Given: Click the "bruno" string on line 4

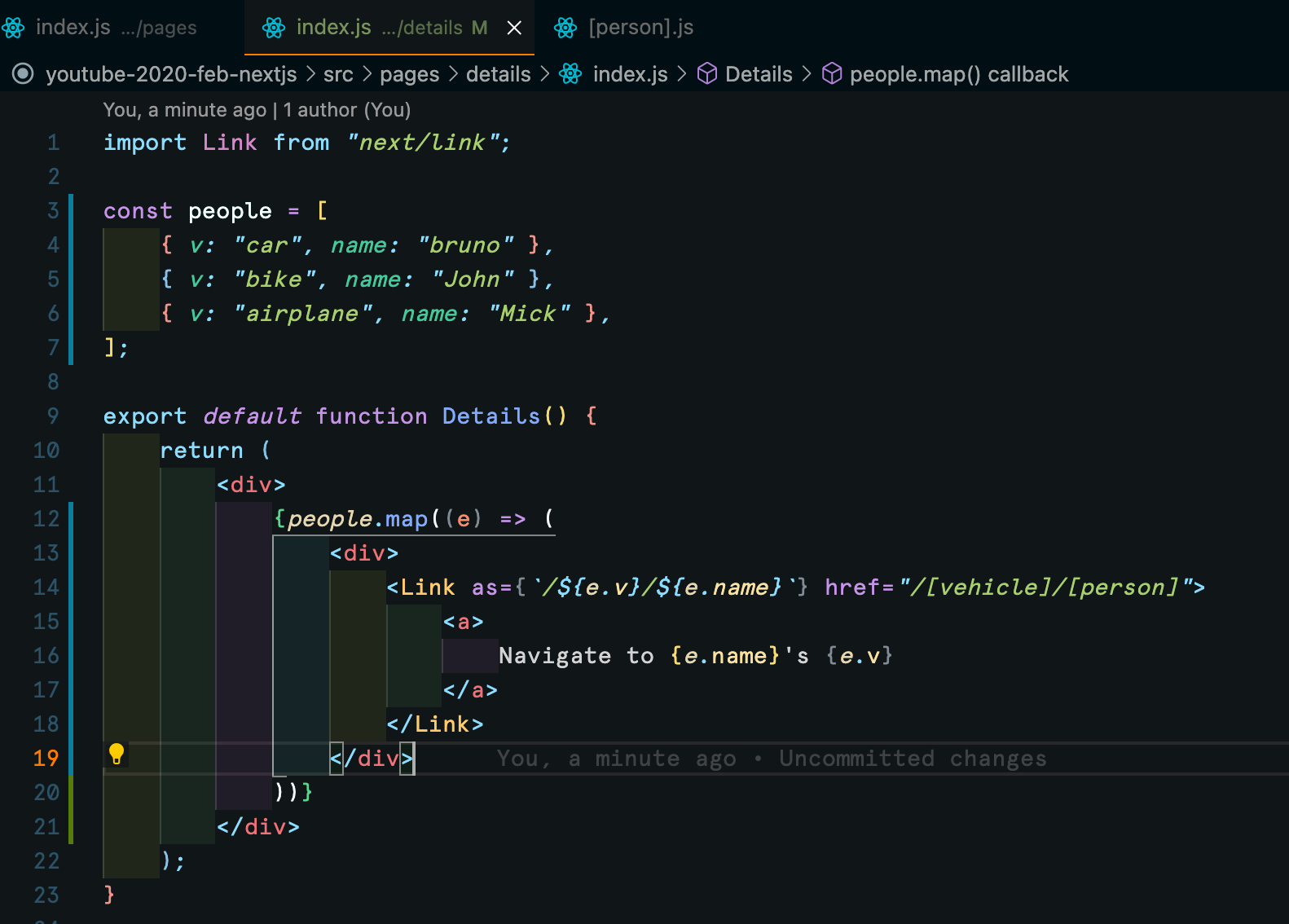Looking at the screenshot, I should click(465, 245).
